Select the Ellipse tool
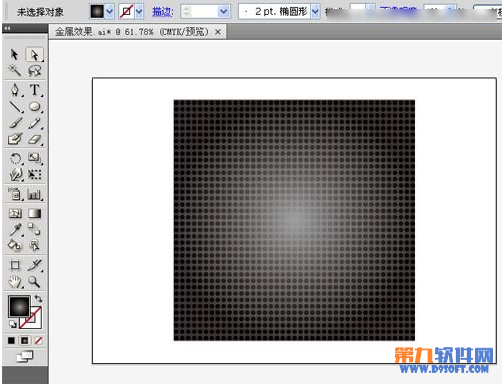 click(35, 107)
